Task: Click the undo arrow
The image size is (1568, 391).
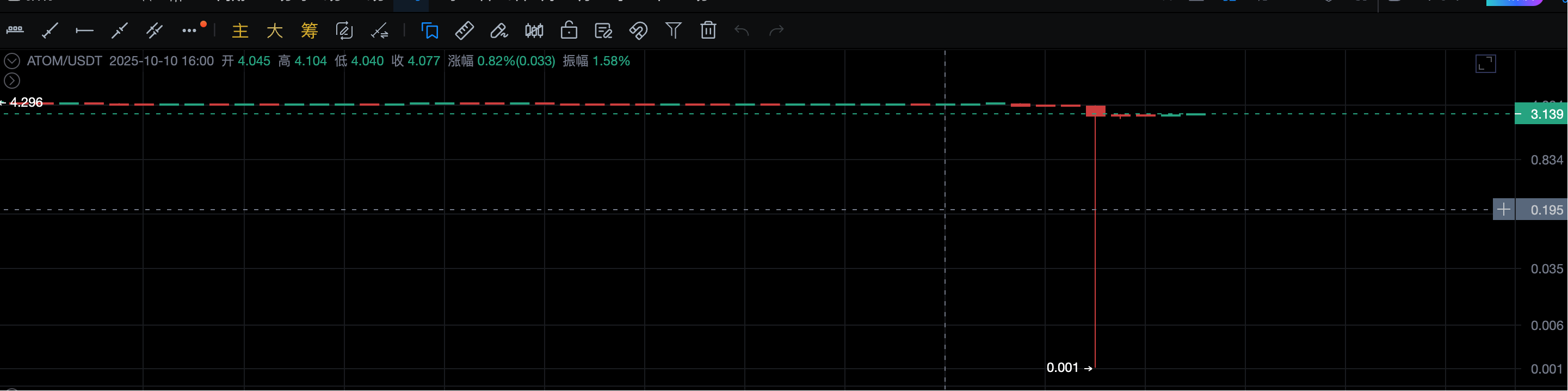Action: (x=742, y=30)
